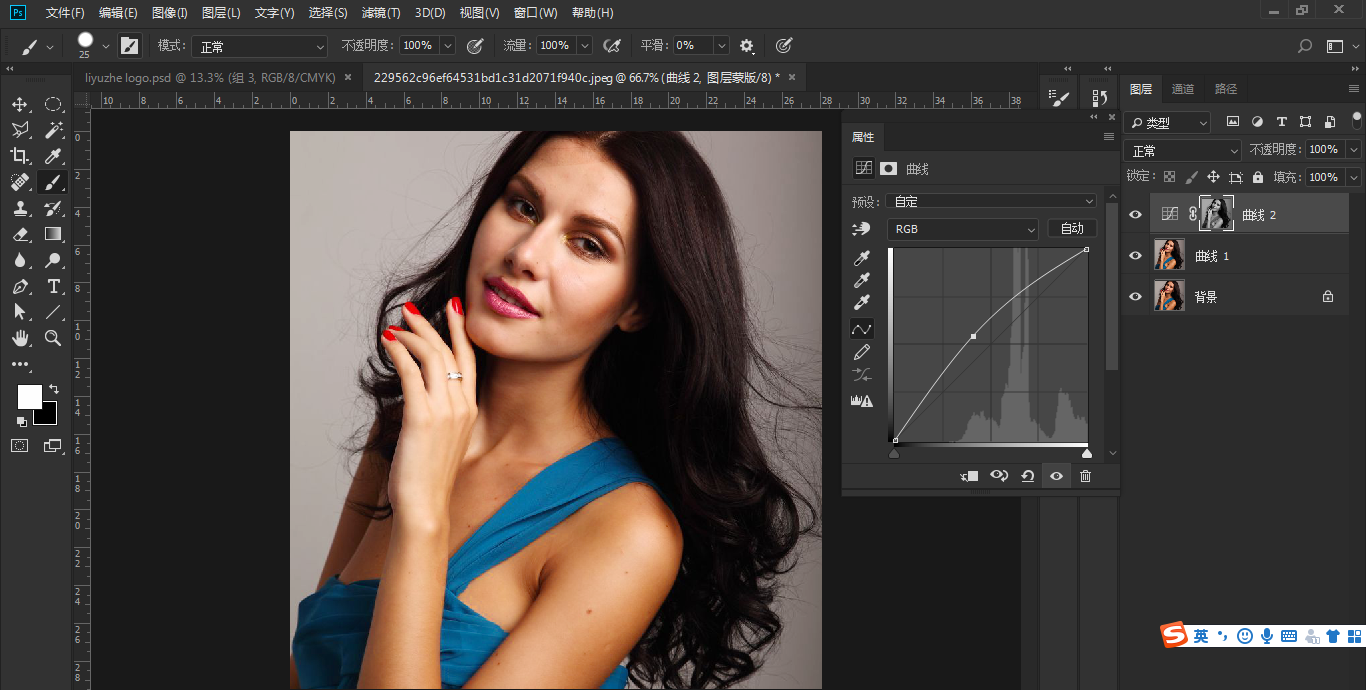Hide the 背景 layer
This screenshot has height=690, width=1366.
1135,297
